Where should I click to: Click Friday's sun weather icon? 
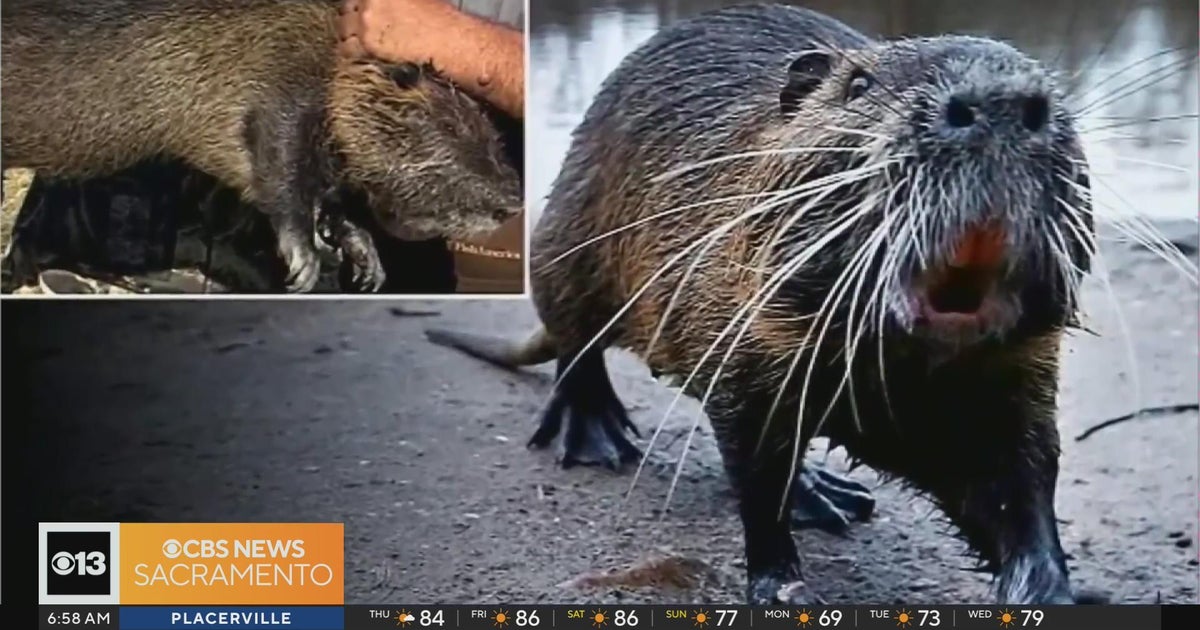(501, 618)
